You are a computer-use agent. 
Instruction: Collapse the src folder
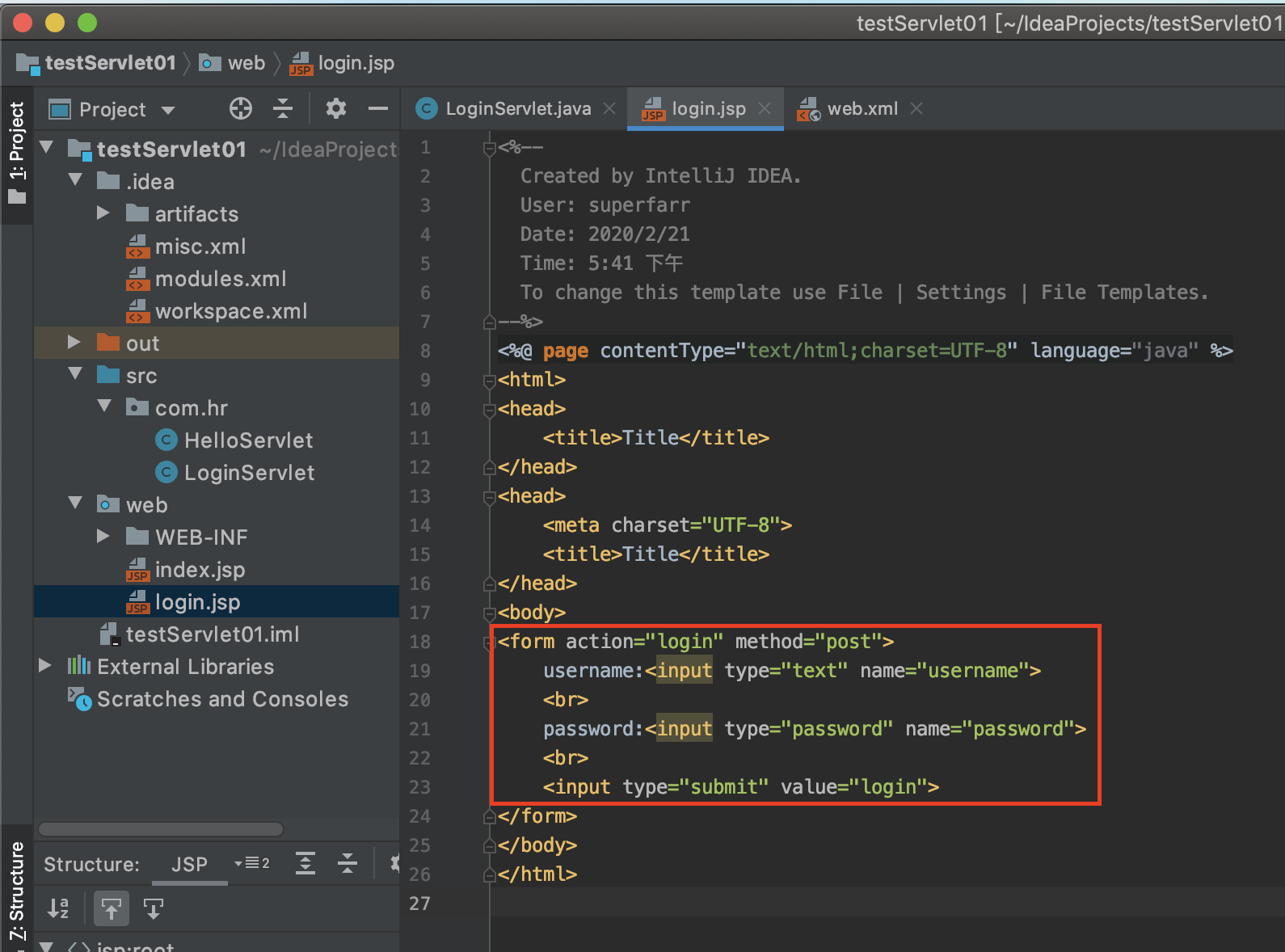75,374
